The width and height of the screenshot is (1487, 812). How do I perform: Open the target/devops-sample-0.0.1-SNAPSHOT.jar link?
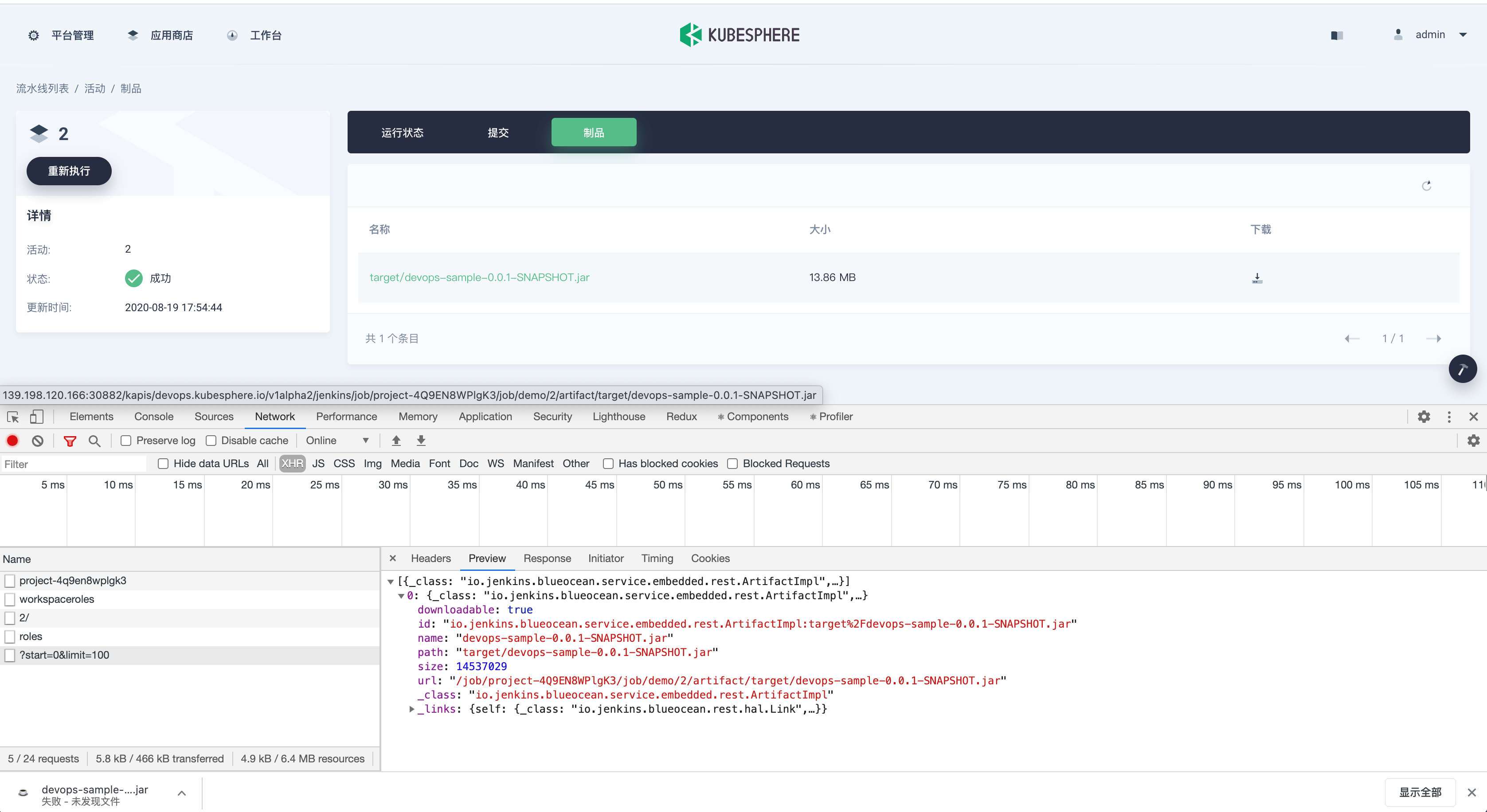pos(480,277)
